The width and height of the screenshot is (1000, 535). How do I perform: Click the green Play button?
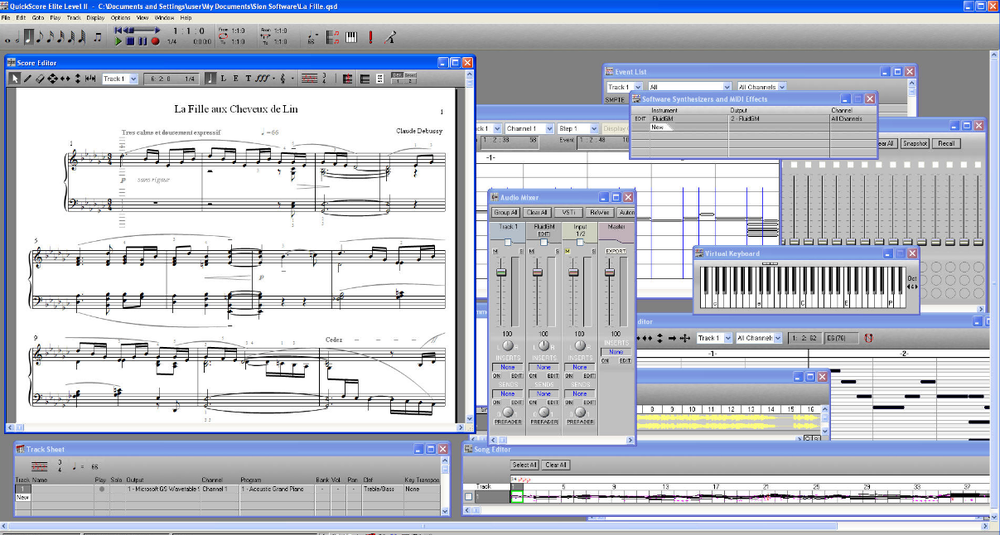click(118, 41)
